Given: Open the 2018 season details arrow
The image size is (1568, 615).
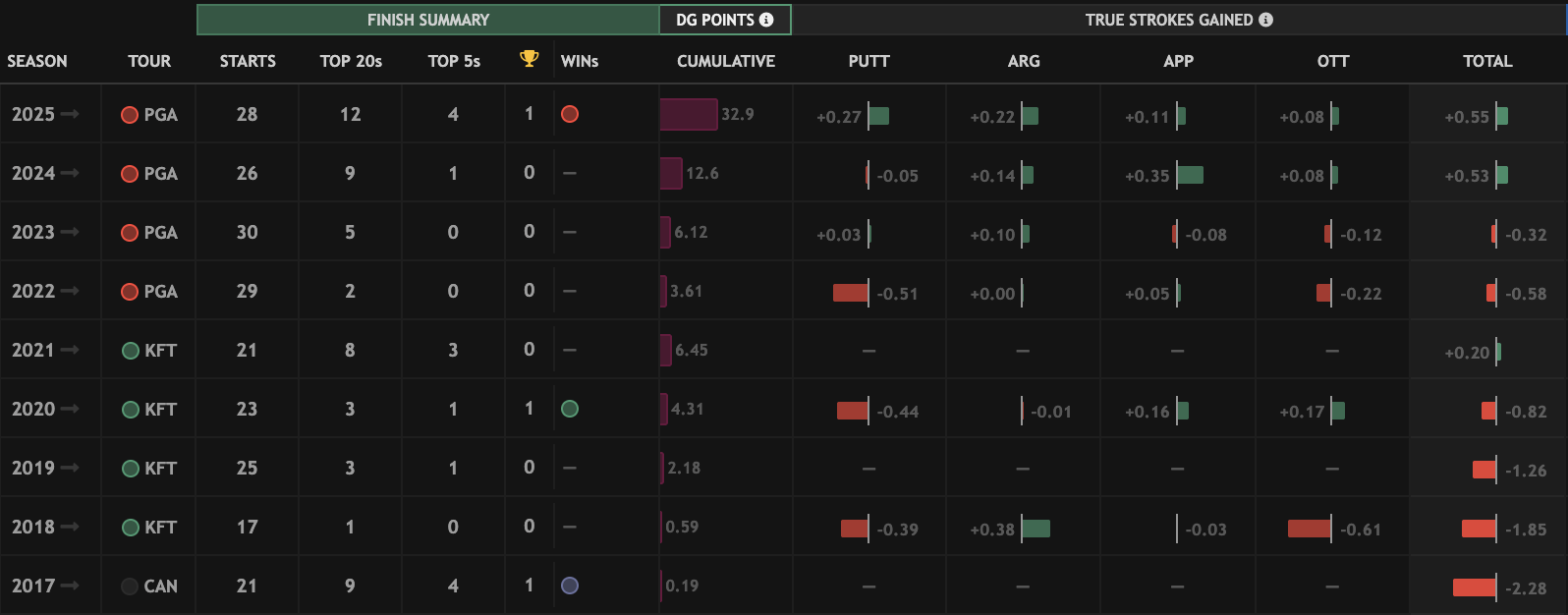Looking at the screenshot, I should tap(70, 527).
